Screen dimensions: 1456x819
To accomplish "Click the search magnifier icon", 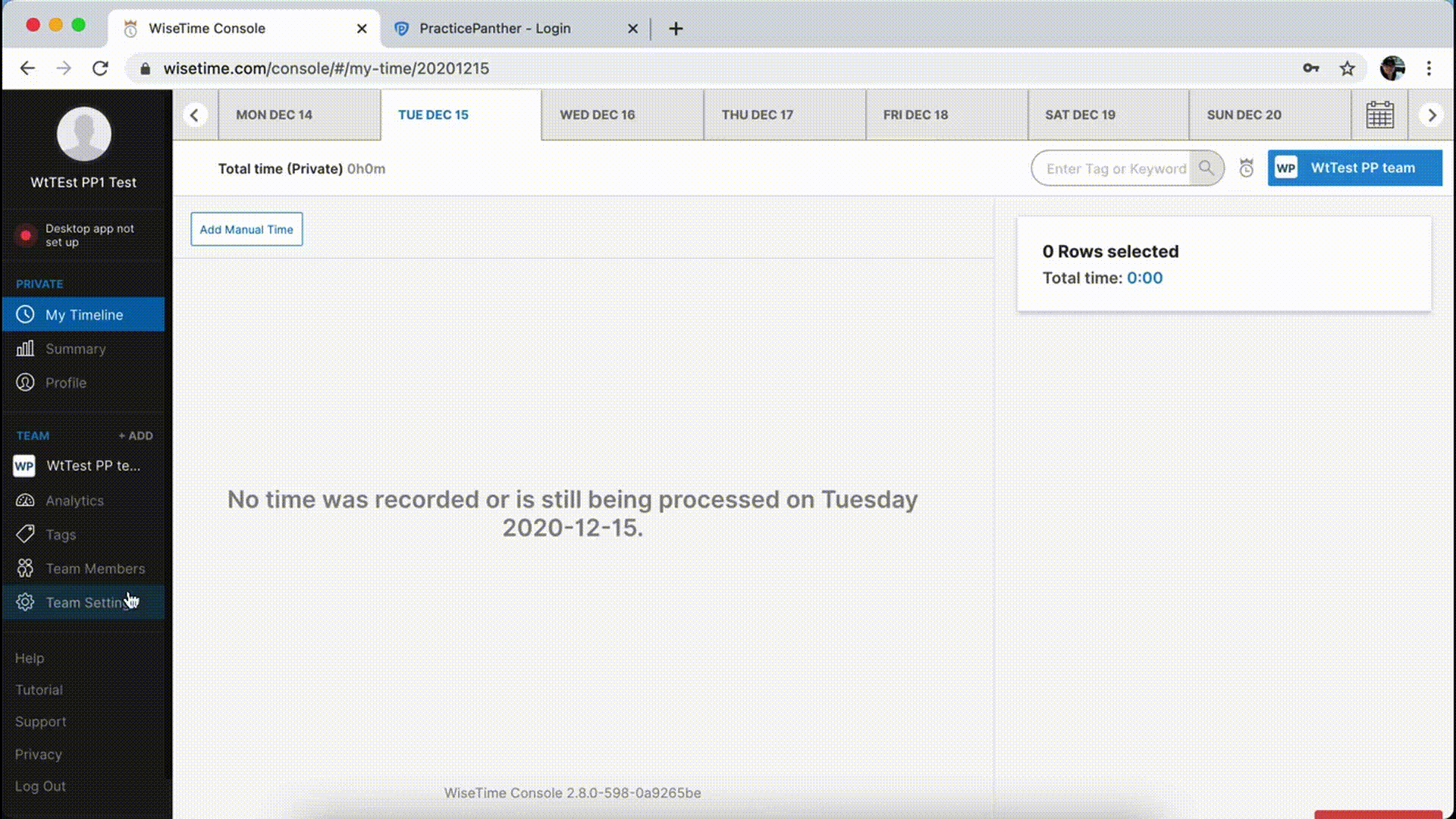I will click(x=1206, y=168).
